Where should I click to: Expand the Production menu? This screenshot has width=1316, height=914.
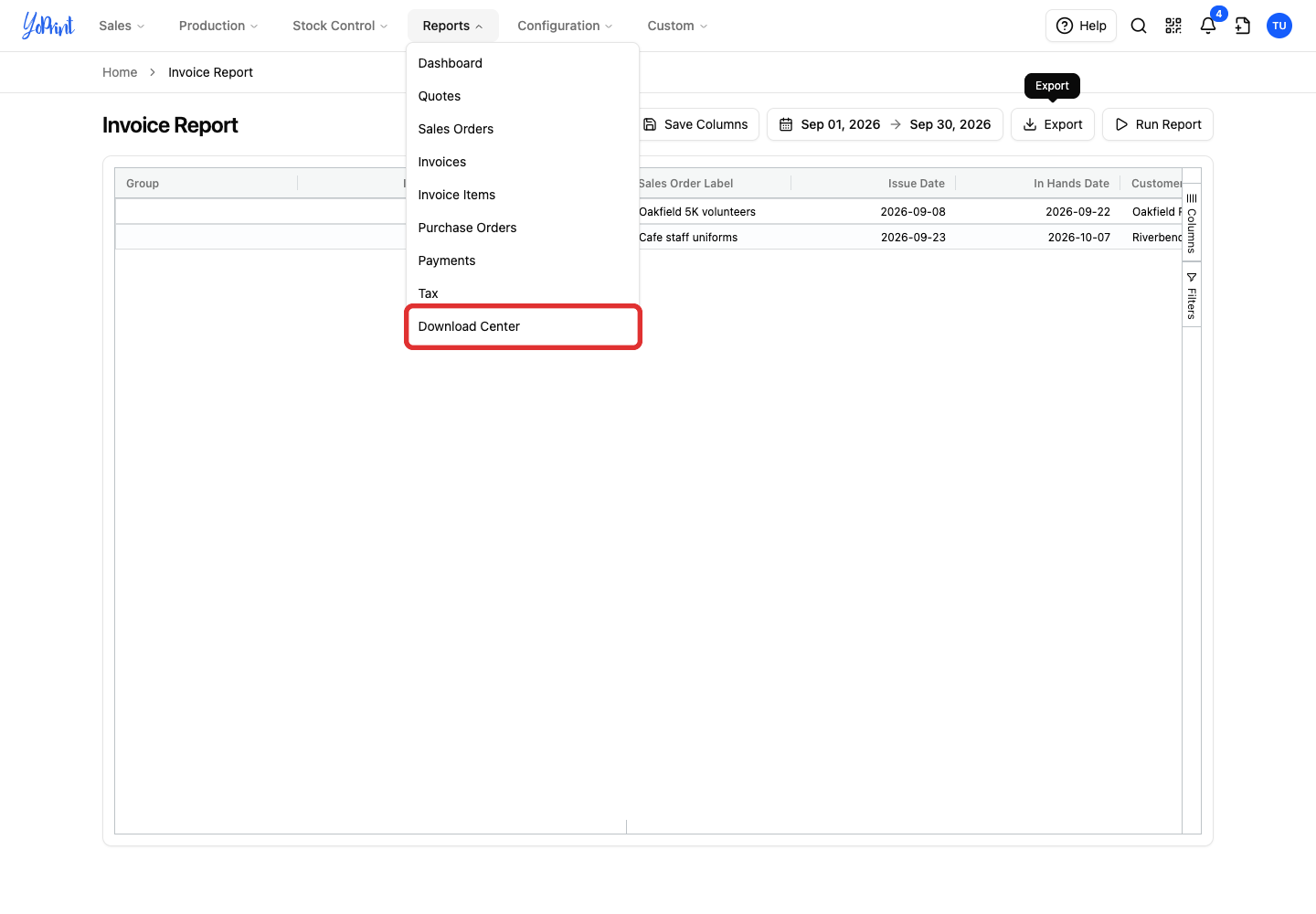point(218,26)
